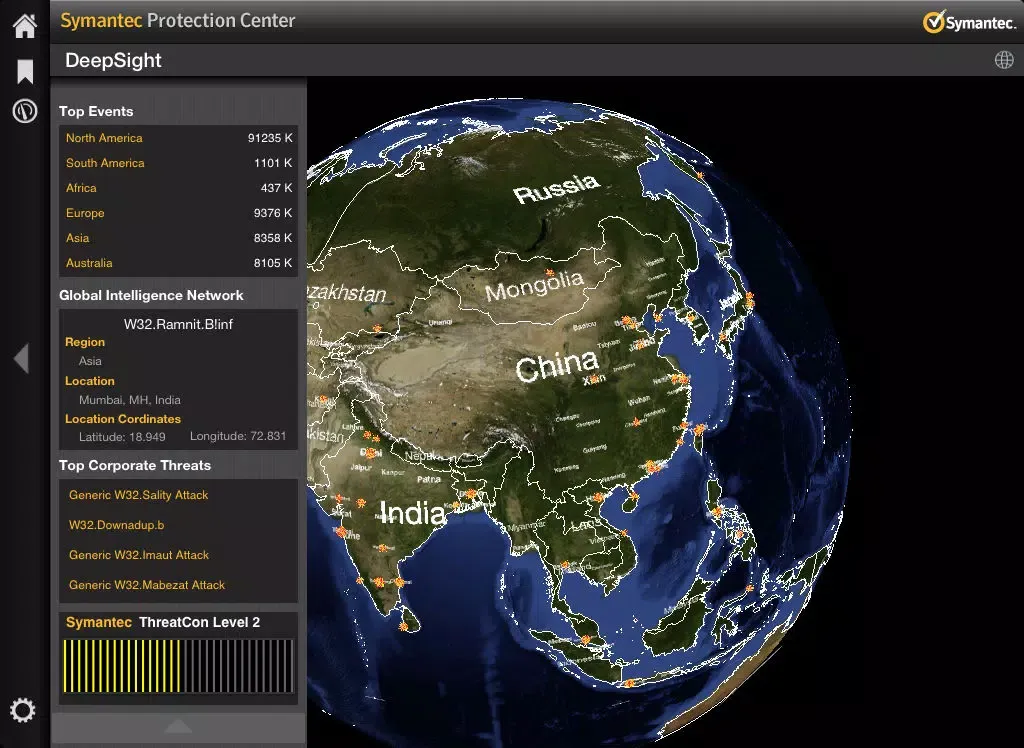The image size is (1024, 748).
Task: Click the India label on globe
Action: (413, 513)
